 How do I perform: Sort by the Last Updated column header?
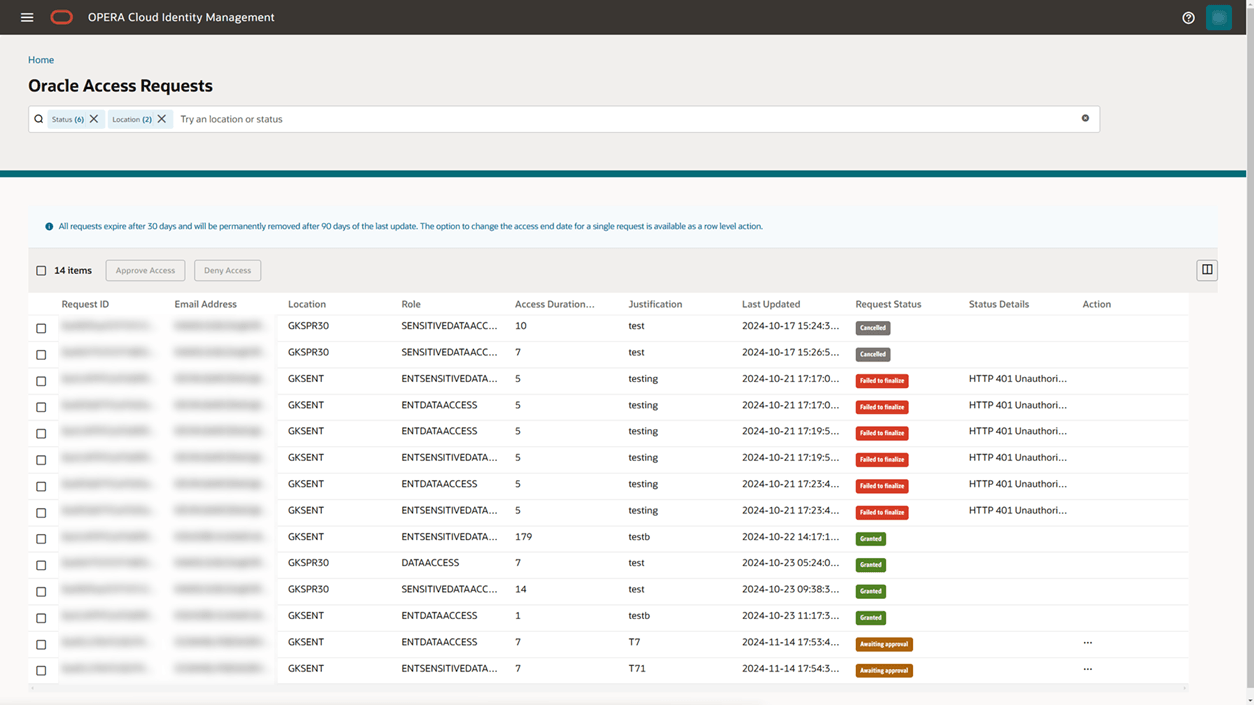point(771,304)
